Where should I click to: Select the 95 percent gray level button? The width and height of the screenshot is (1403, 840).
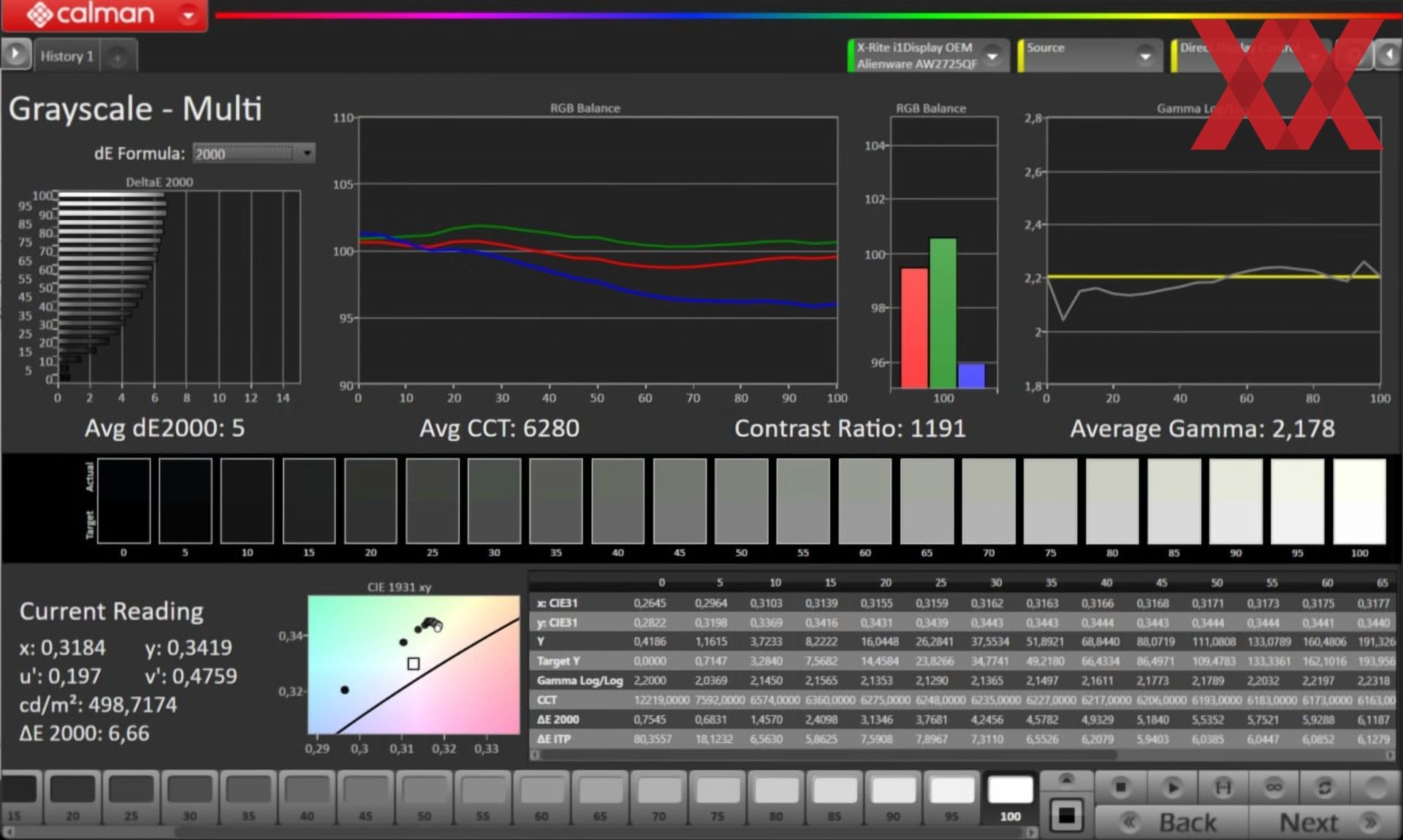951,798
